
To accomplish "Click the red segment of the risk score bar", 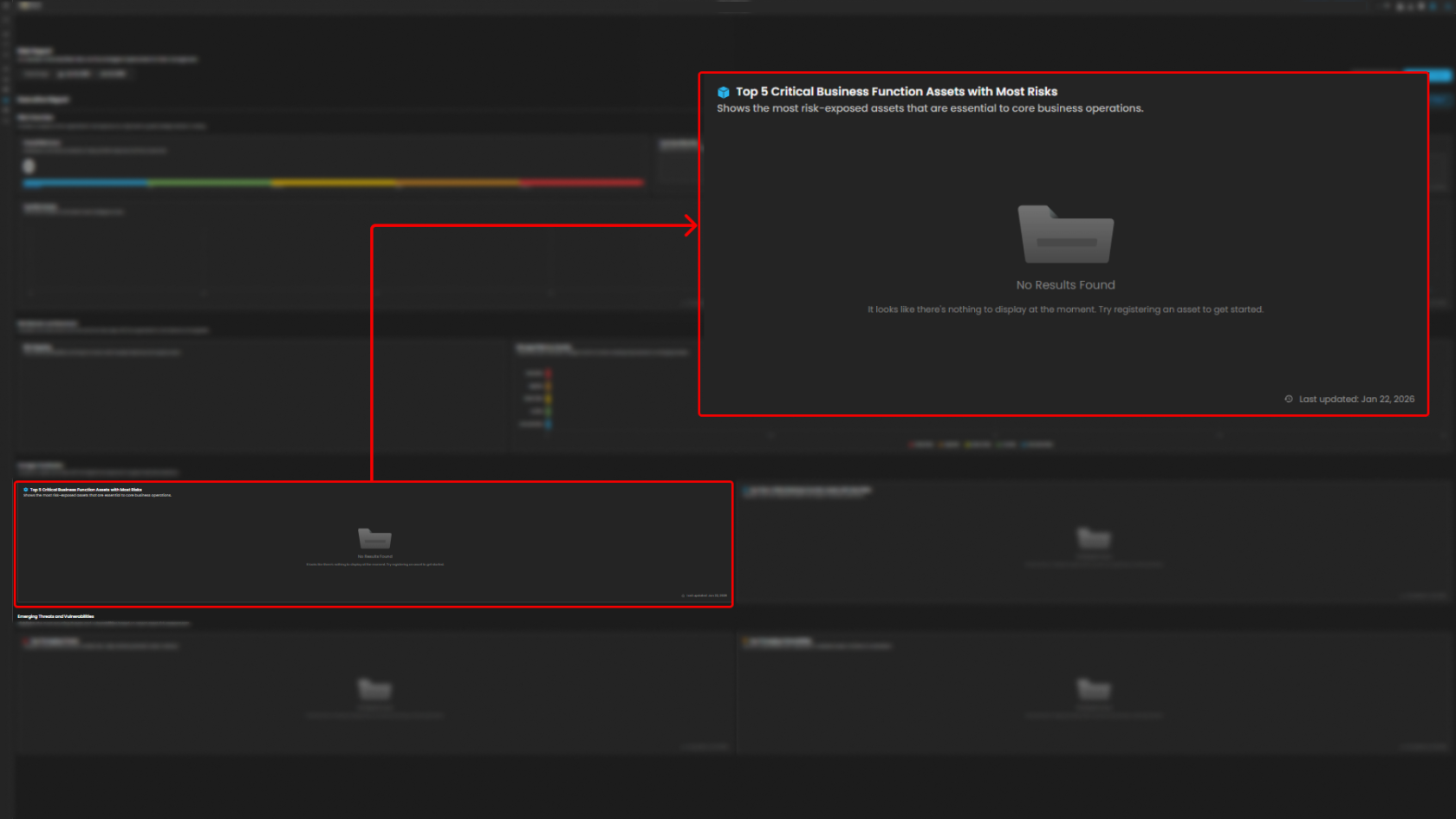I will coord(581,183).
